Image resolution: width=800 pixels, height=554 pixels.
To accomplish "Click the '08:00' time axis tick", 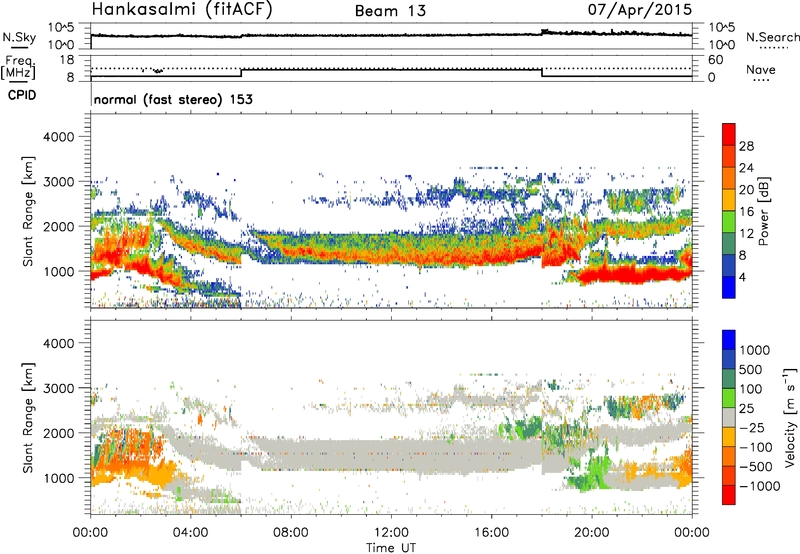I will point(291,533).
